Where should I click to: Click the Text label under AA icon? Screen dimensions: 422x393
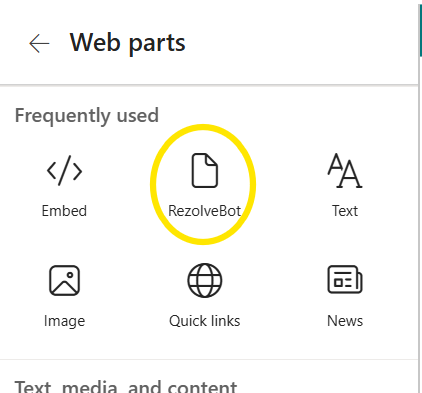click(345, 211)
